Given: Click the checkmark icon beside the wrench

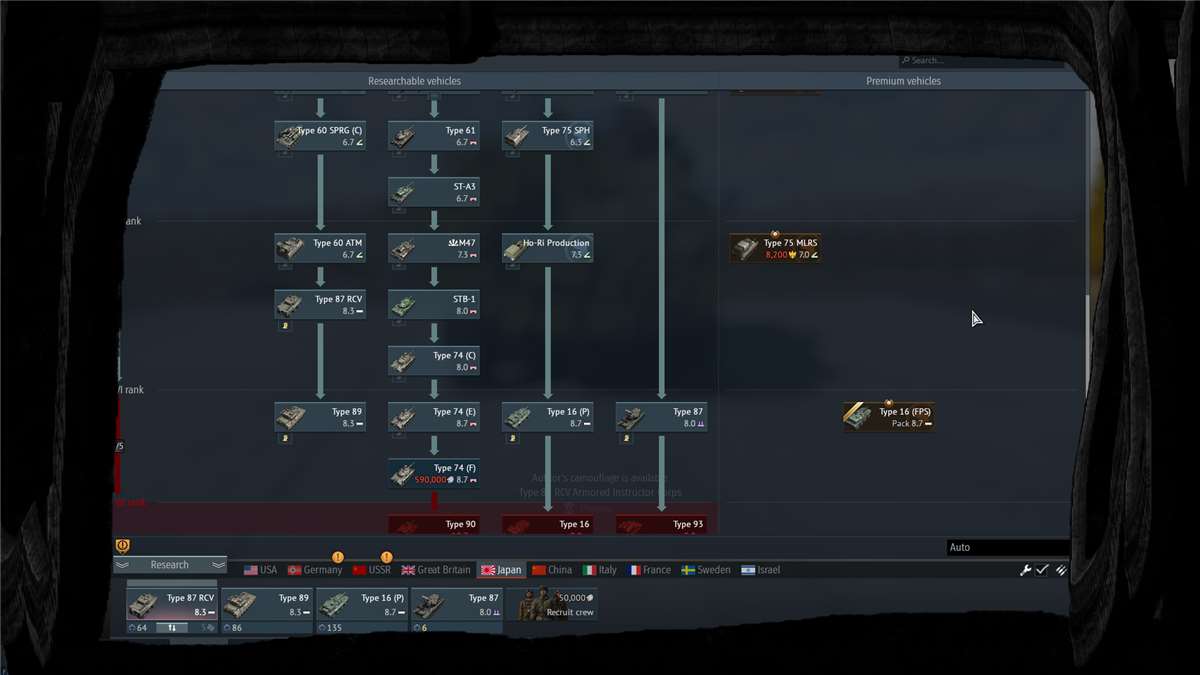Looking at the screenshot, I should [1042, 570].
